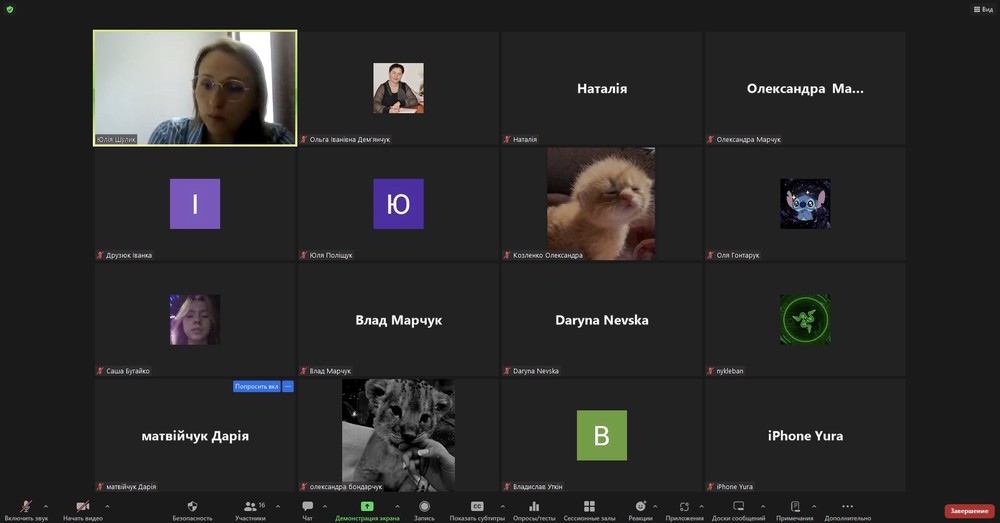Screen dimensions: 1000x523
Task: Open three-dots menu on матвійчук Дарія tile
Action: 288,387
